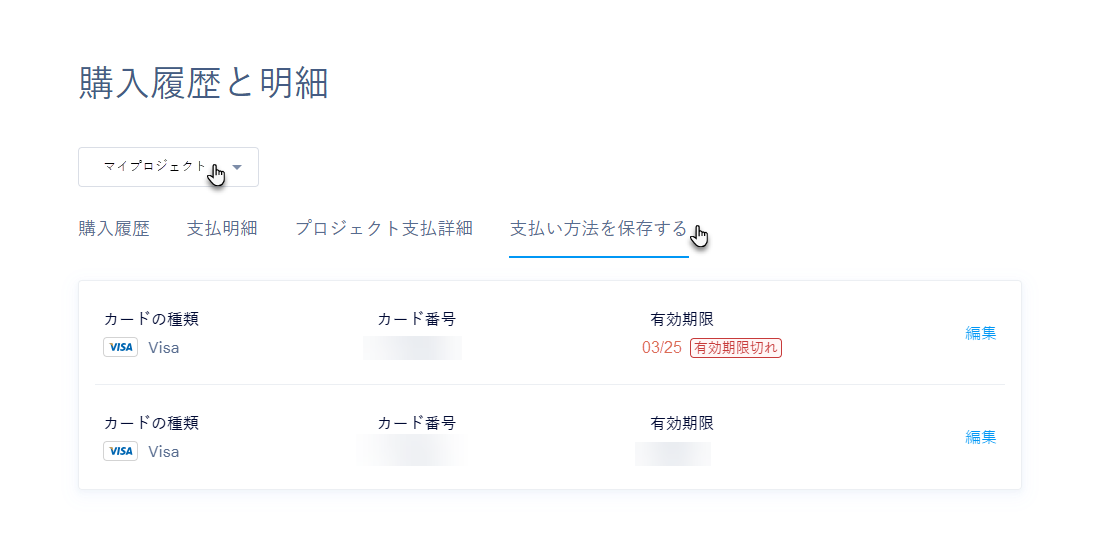Click the Visa logo on the second card
1118x546 pixels.
click(120, 451)
